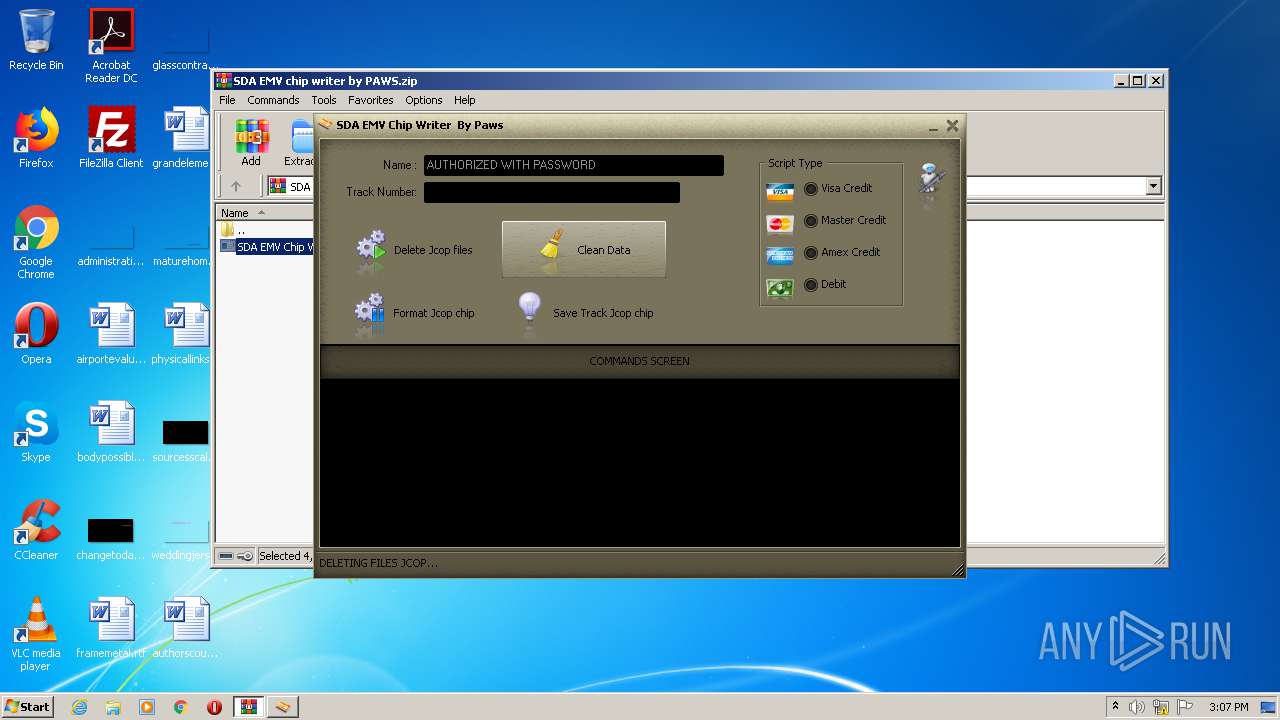Open Acrobat Reader DC desktop shortcut
Screen dimensions: 1280x720
coord(111,46)
